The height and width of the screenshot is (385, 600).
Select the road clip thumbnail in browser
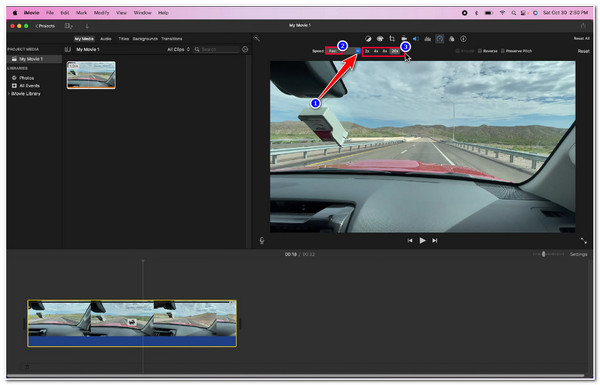[x=91, y=75]
